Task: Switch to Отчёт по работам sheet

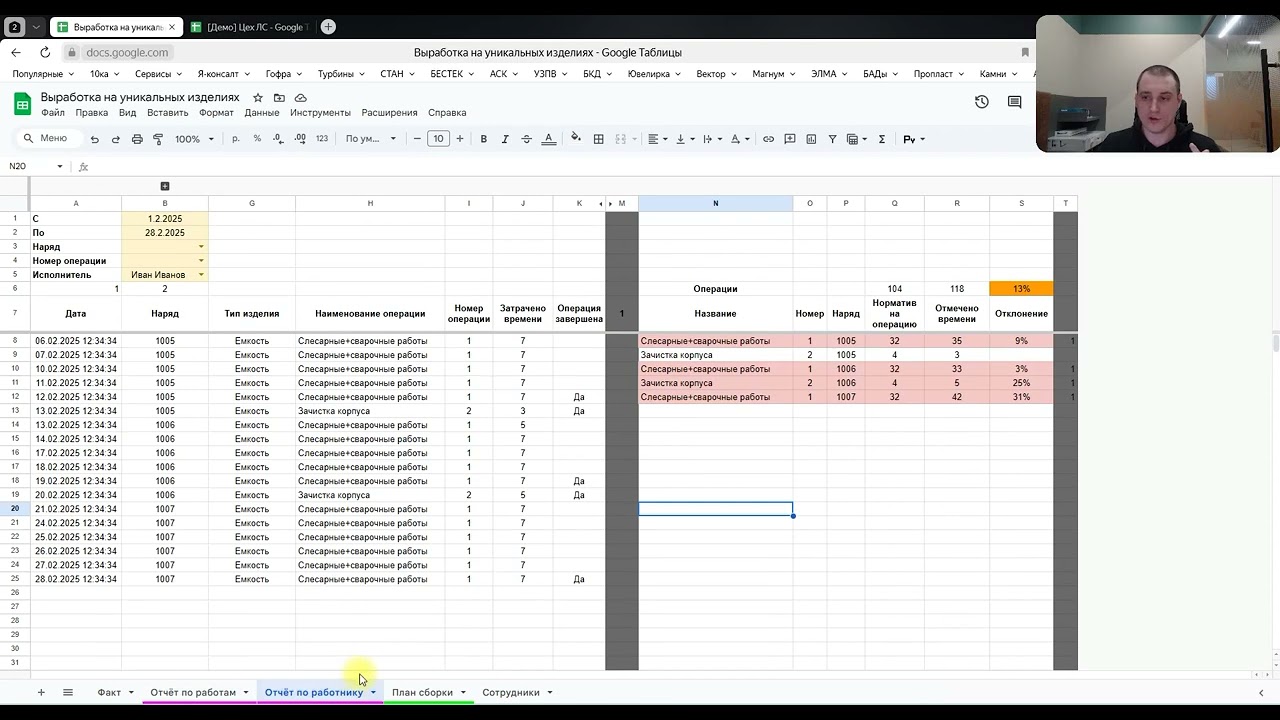Action: click(193, 692)
